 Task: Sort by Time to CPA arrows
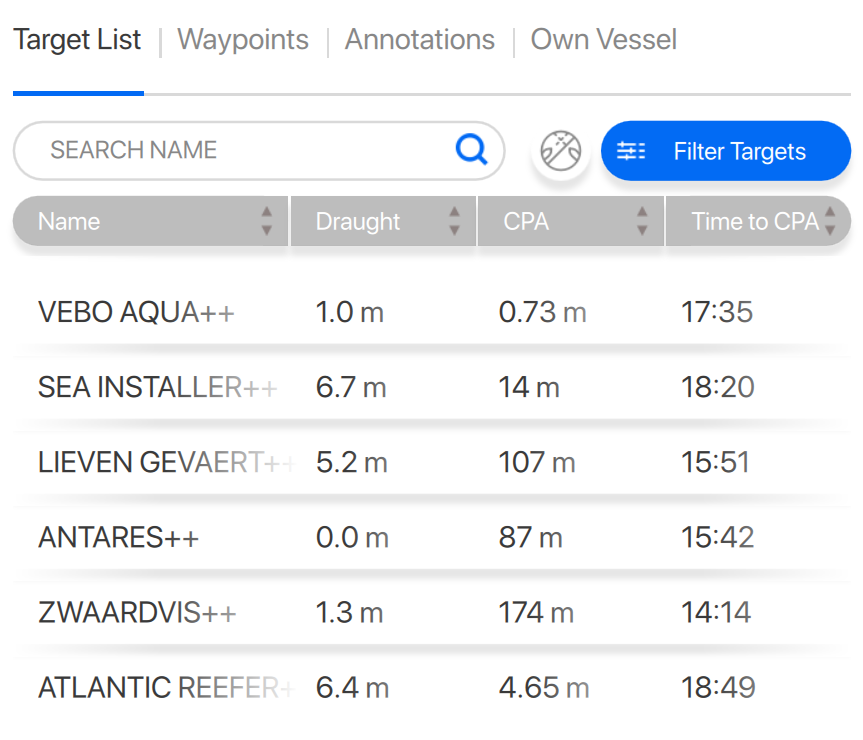click(x=830, y=221)
